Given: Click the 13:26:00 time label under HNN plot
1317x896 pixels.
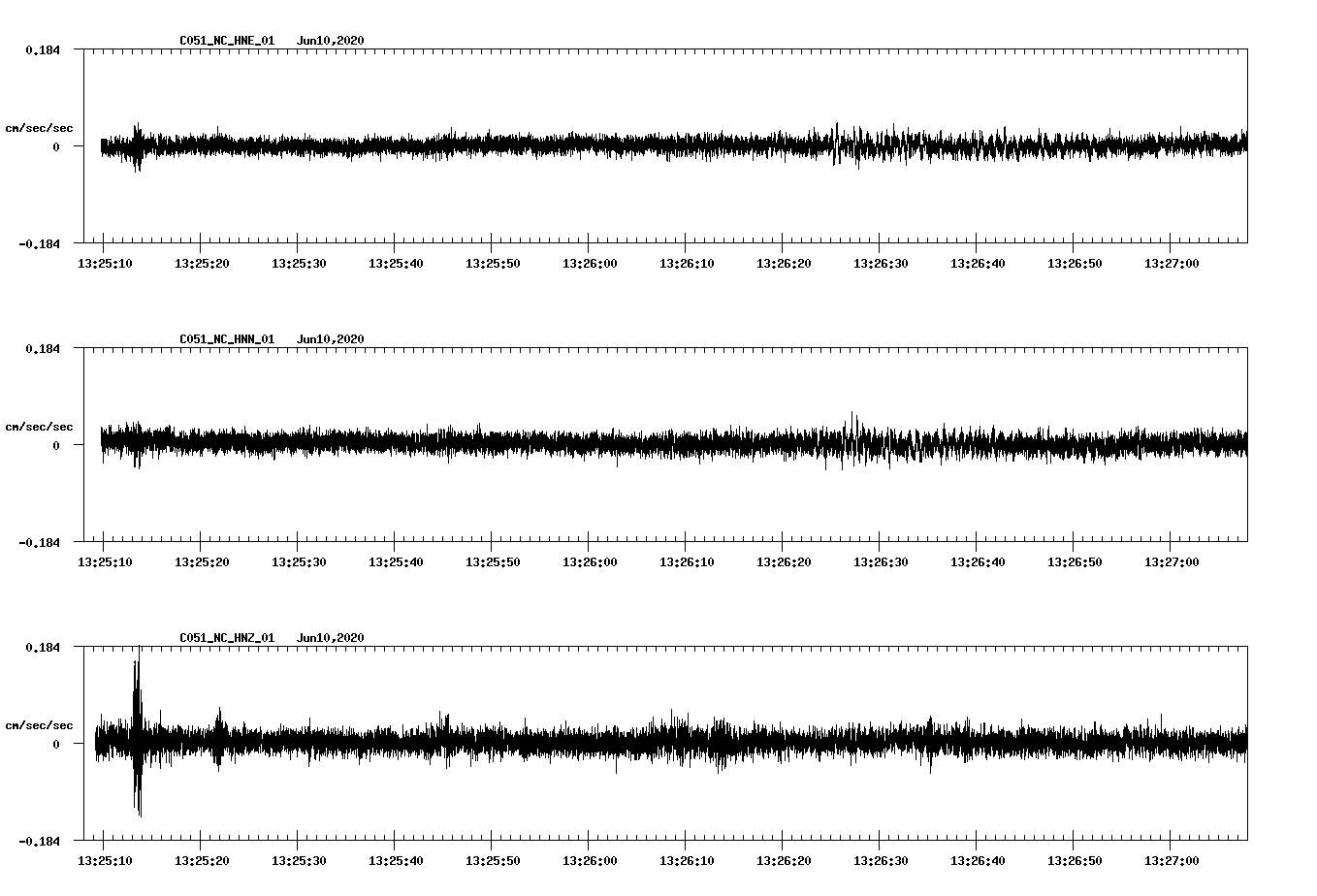Looking at the screenshot, I should coord(589,562).
